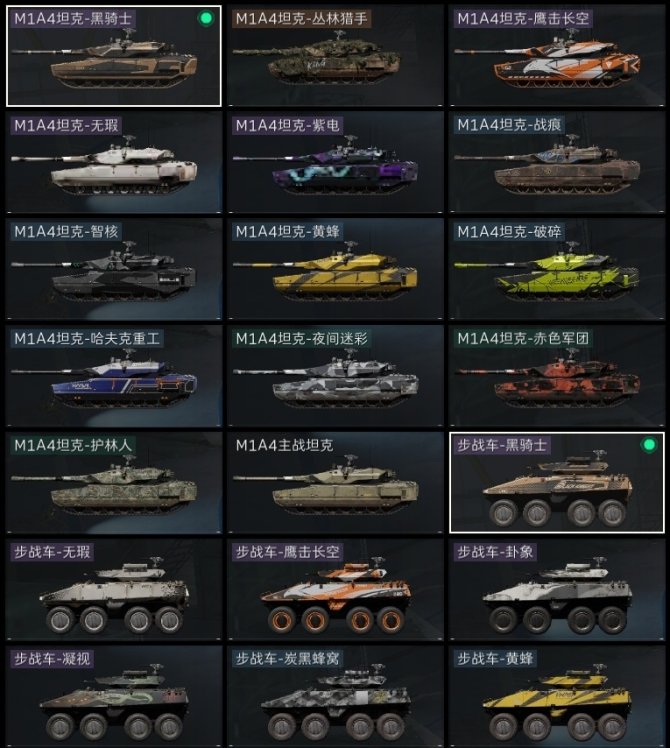Image resolution: width=670 pixels, height=748 pixels.
Task: Choose the M1A4坦克-战痕 skin
Action: coord(557,162)
